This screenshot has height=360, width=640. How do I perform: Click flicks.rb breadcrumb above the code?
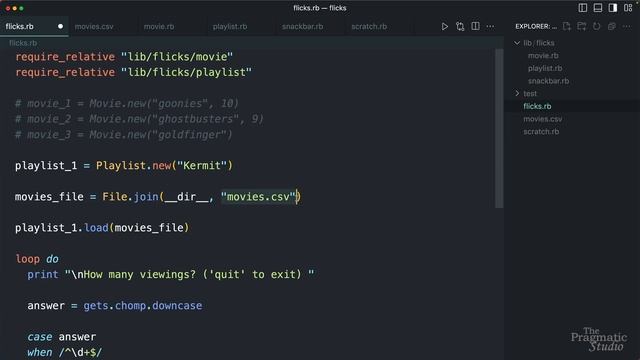(23, 43)
